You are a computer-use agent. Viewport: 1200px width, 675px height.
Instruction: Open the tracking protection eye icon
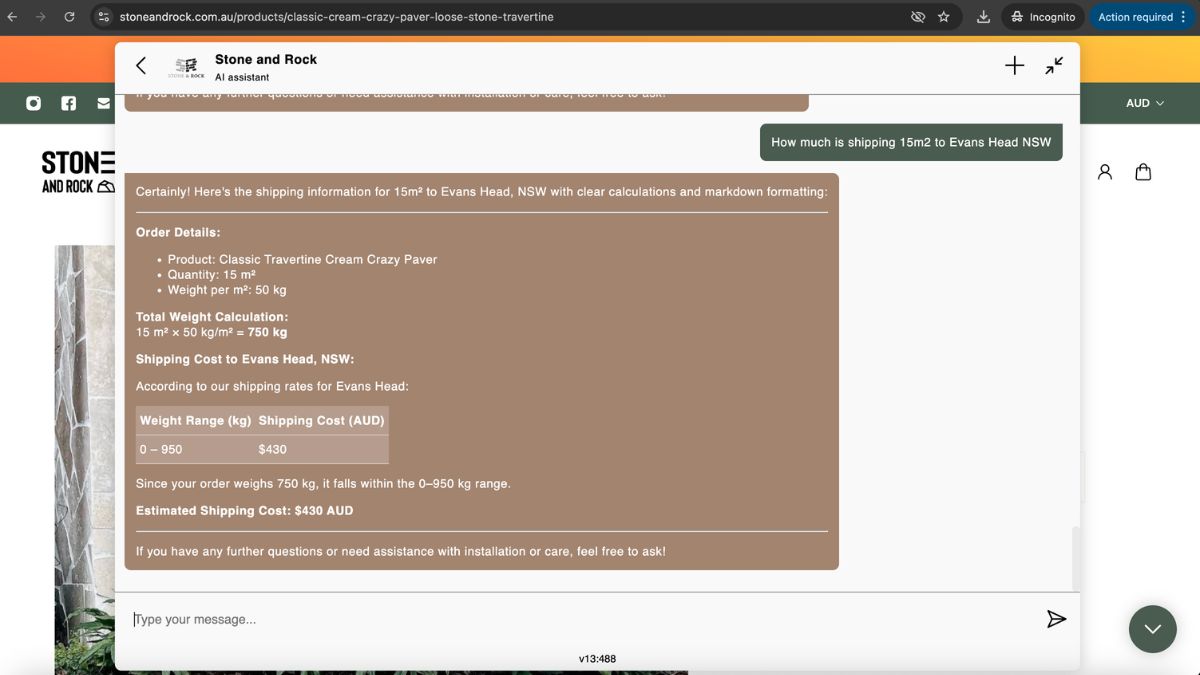tap(917, 17)
